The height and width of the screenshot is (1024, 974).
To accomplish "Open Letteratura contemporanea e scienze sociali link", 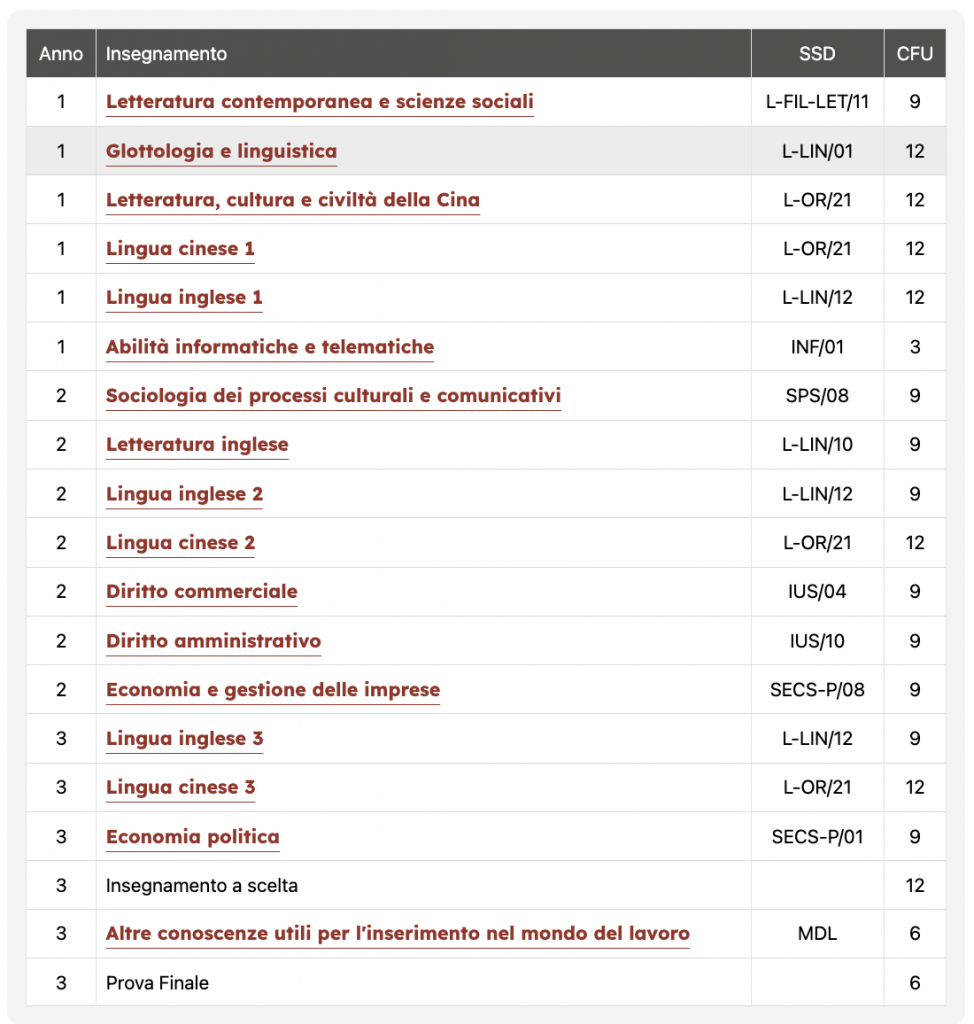I will pos(319,102).
